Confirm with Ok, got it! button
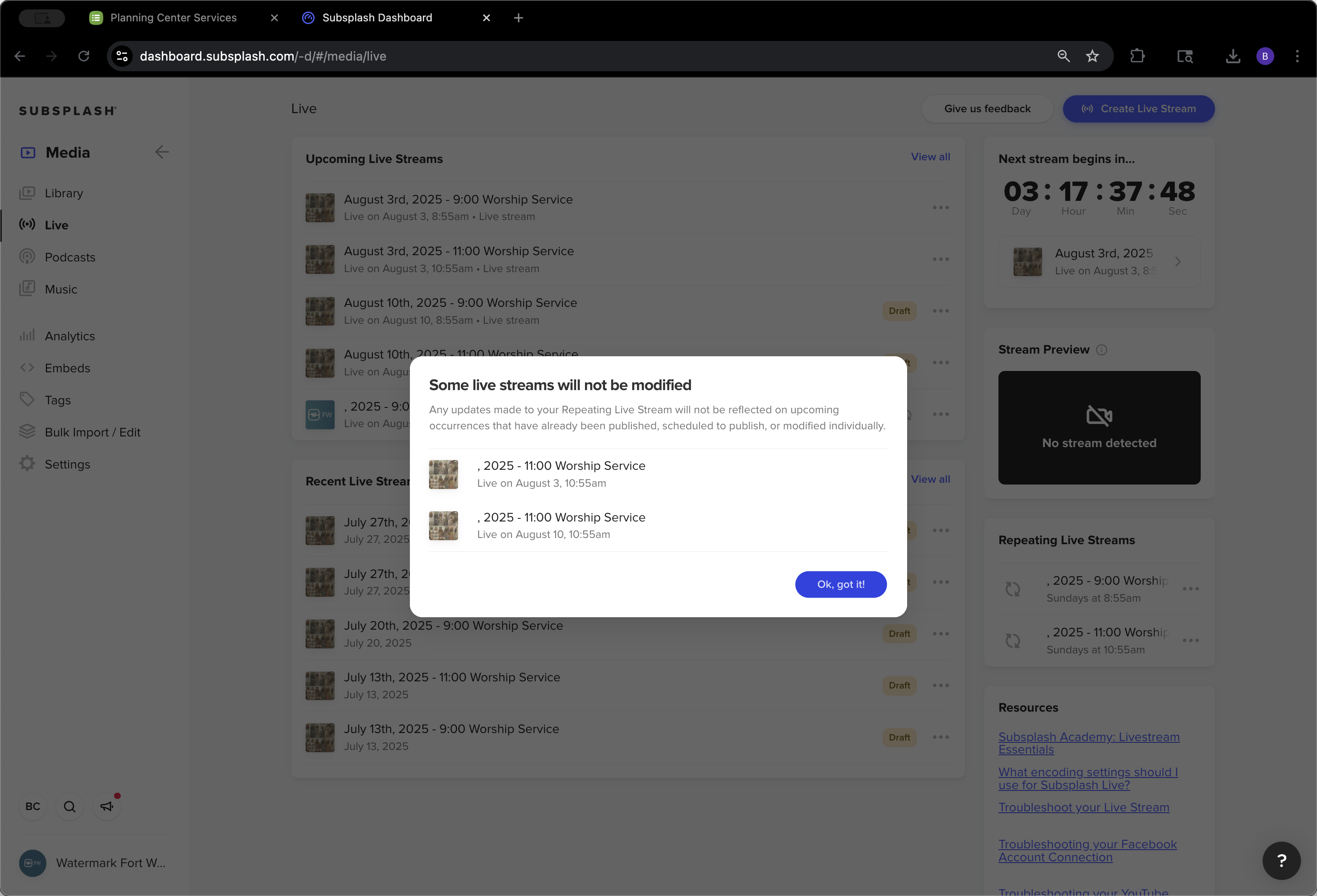 [x=840, y=584]
